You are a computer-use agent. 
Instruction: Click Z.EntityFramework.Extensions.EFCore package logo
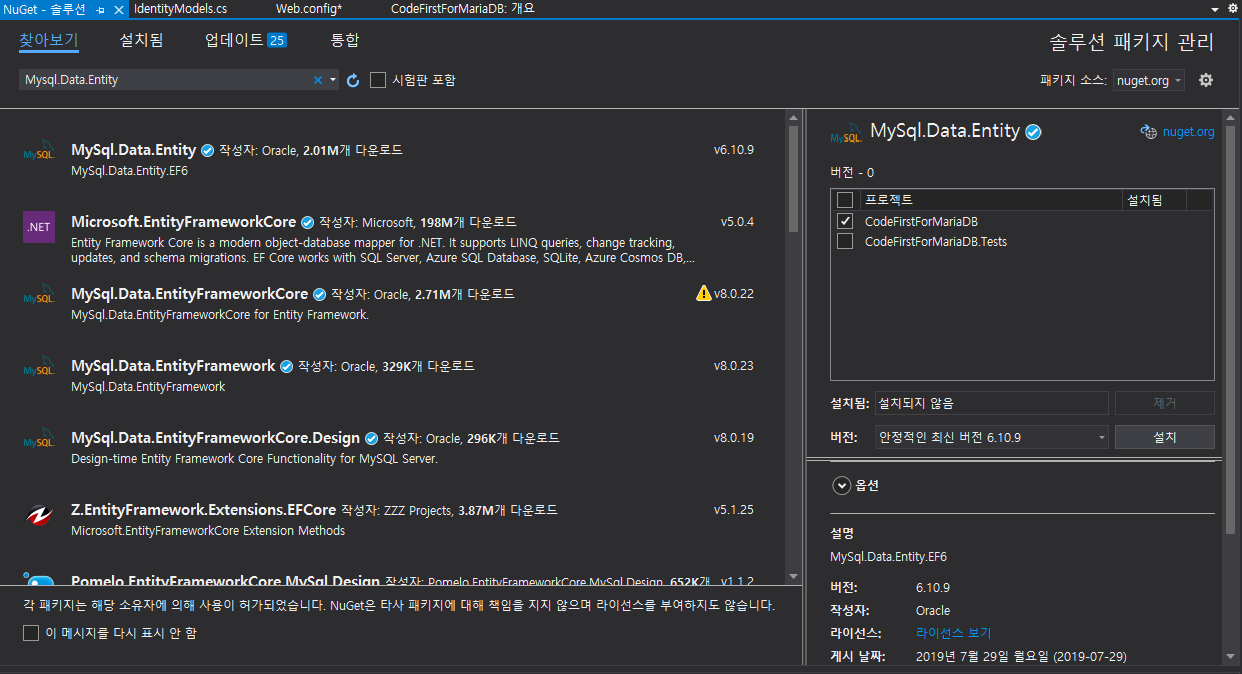click(39, 515)
